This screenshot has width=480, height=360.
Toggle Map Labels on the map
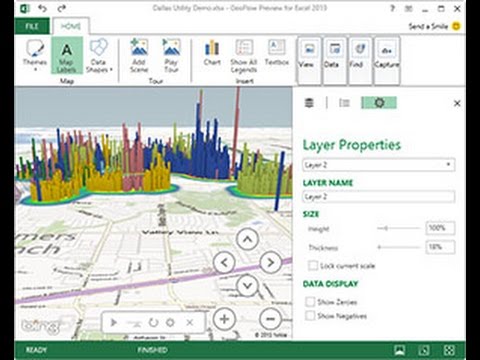pyautogui.click(x=67, y=56)
